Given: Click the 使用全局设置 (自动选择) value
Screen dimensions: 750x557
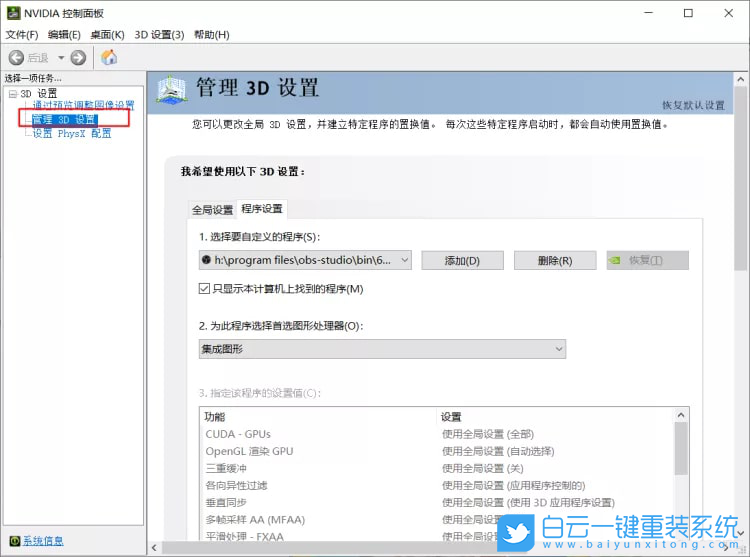Looking at the screenshot, I should [498, 451].
